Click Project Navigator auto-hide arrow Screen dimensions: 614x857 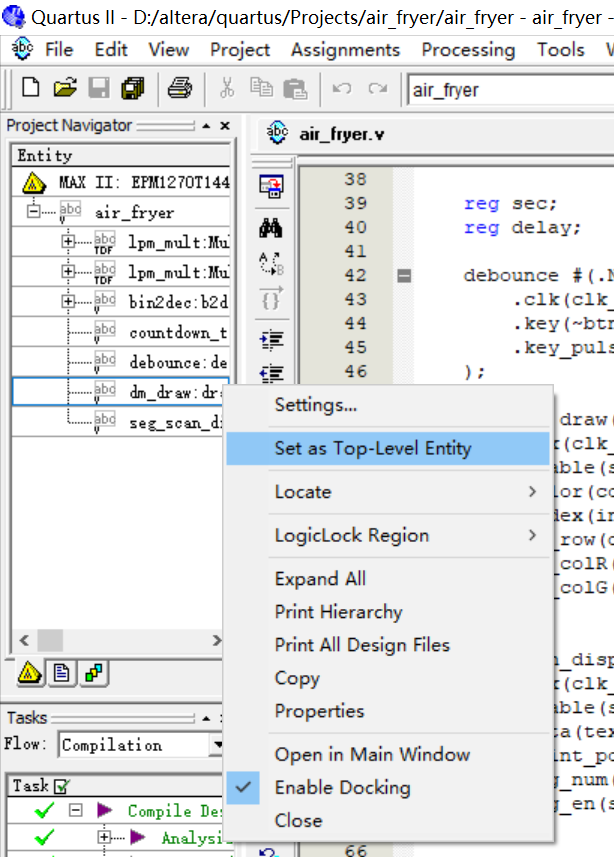pyautogui.click(x=206, y=126)
